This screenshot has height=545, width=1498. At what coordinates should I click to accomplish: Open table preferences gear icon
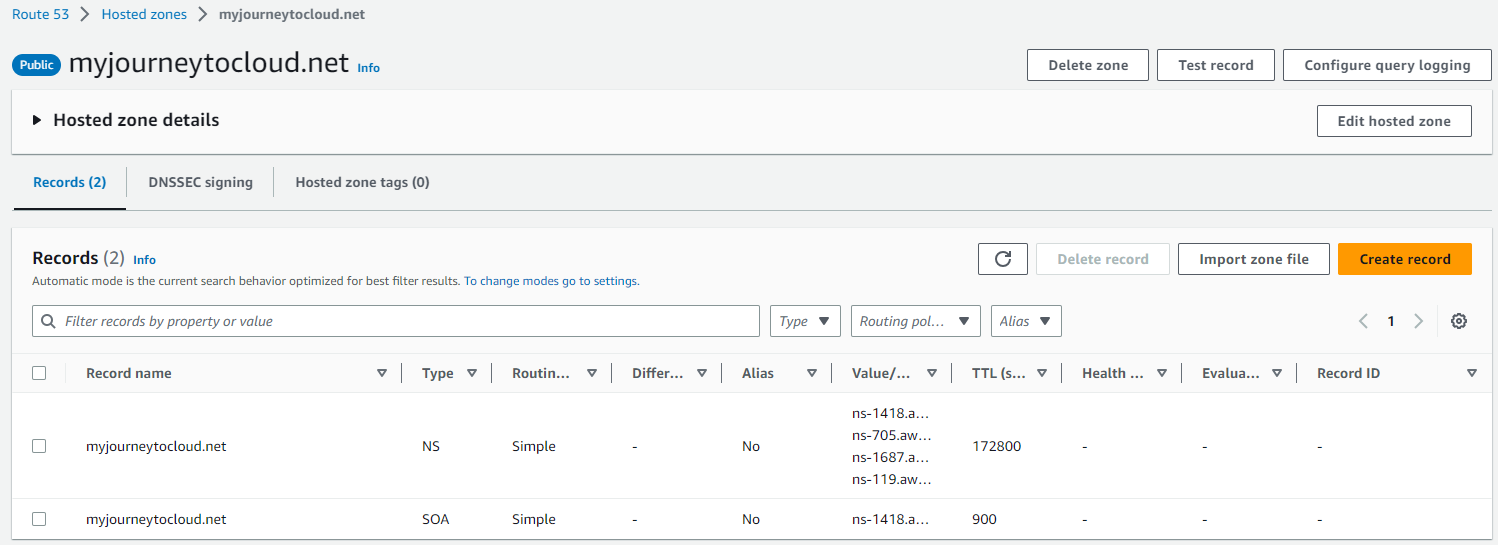tap(1459, 321)
